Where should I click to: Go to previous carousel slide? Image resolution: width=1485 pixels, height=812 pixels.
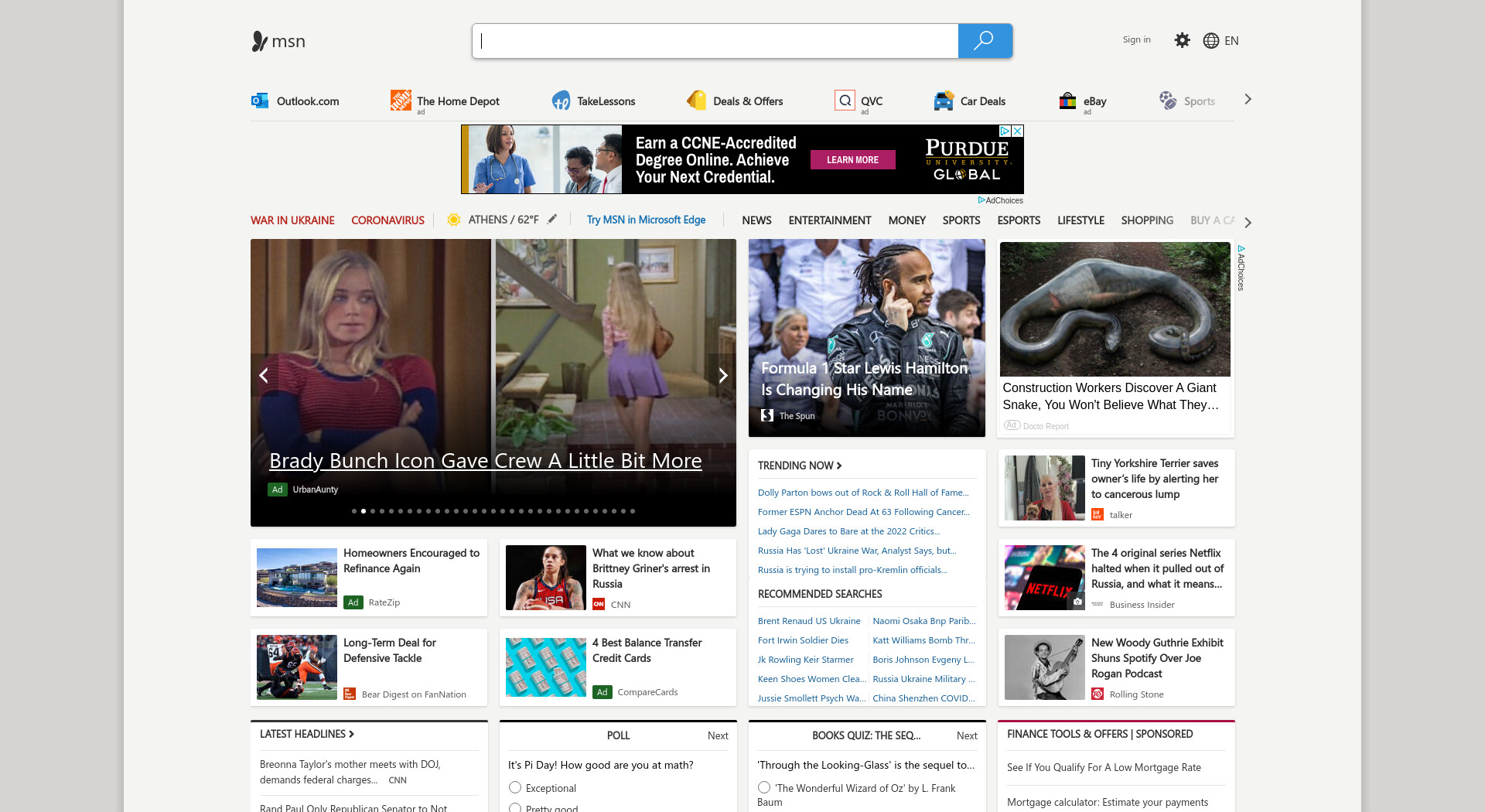pos(264,375)
